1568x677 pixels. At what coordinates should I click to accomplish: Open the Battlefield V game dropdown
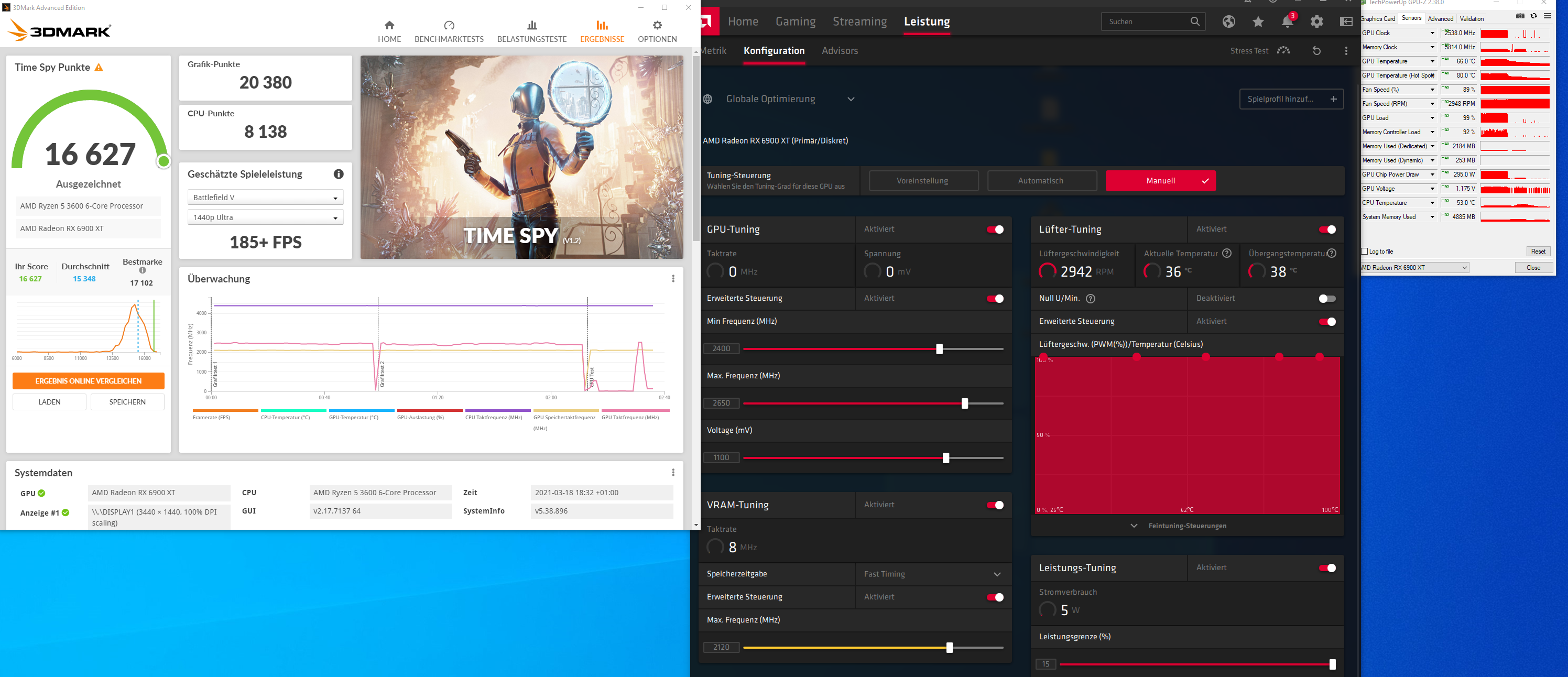pos(265,198)
